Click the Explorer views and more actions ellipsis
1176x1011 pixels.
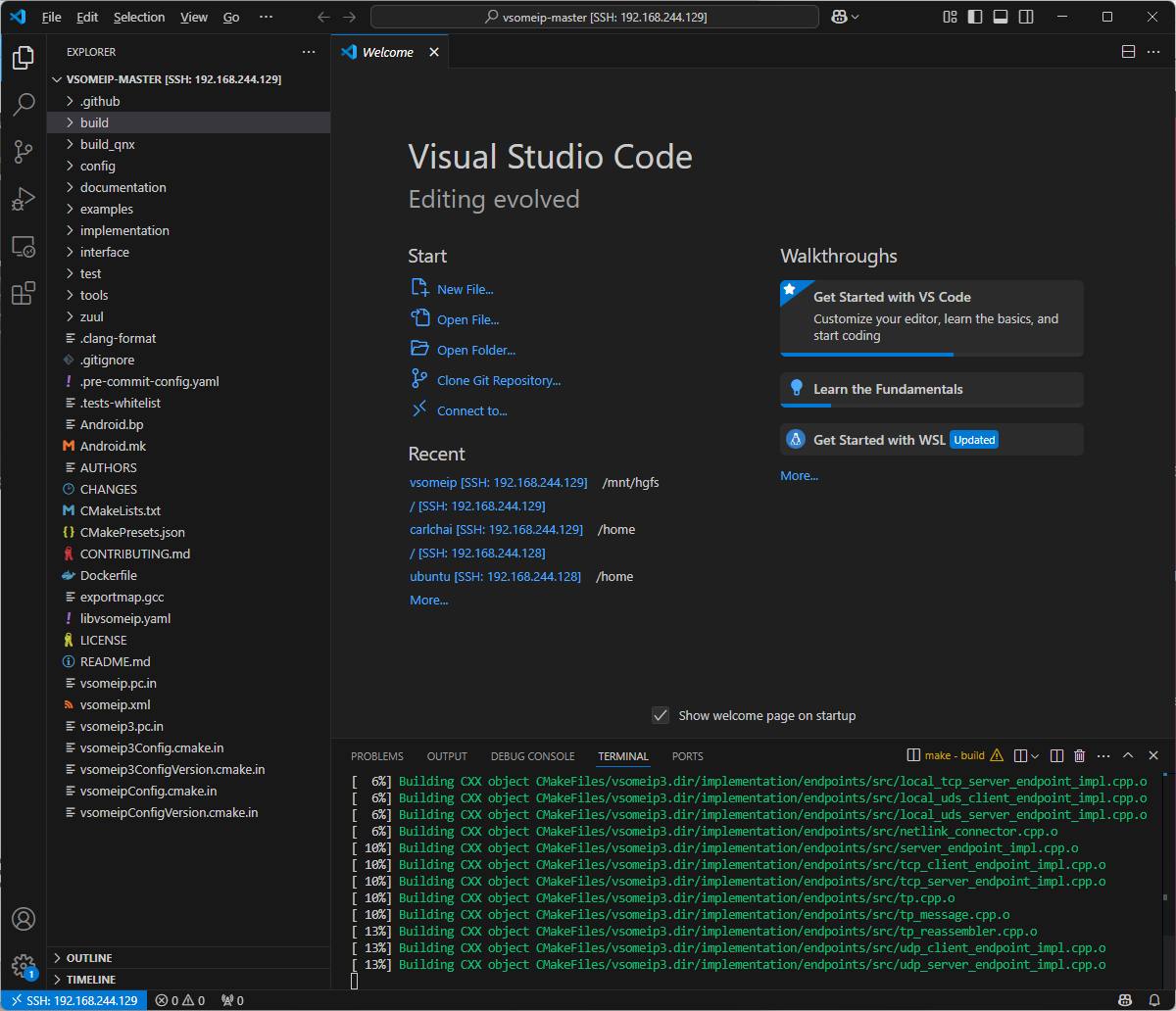point(309,52)
